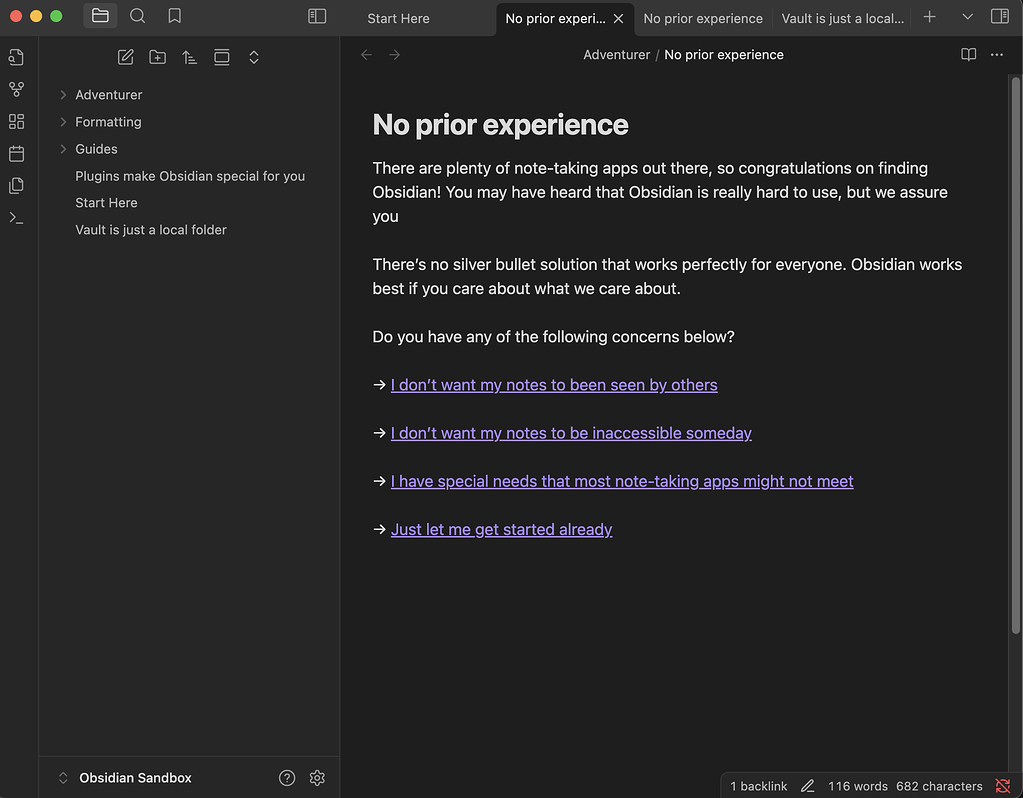Toggle the right sidebar open

(x=999, y=16)
